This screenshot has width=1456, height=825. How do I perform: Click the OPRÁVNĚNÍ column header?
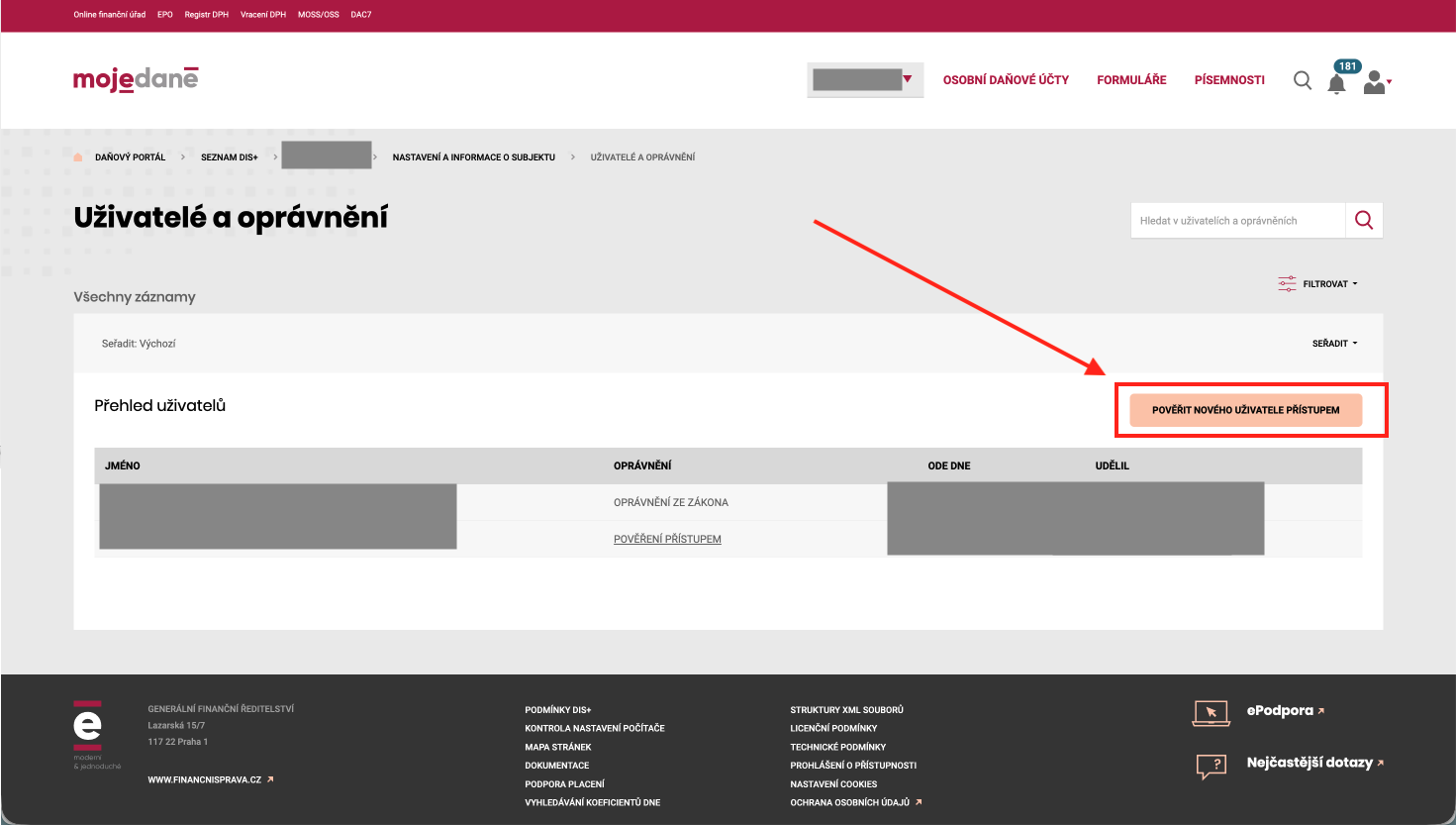[642, 465]
